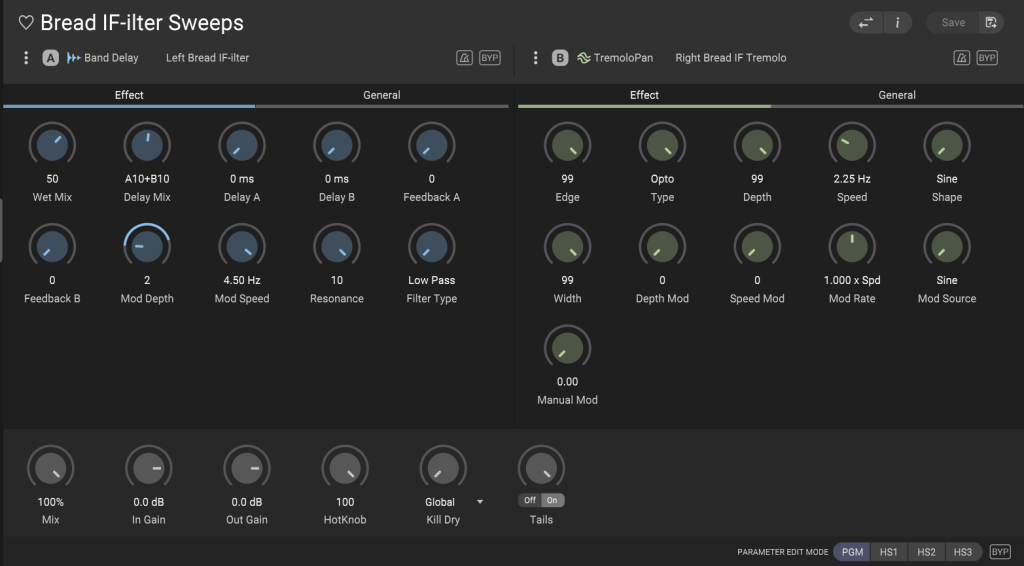Image resolution: width=1024 pixels, height=566 pixels.
Task: Select HS2 parameter edit mode
Action: [926, 552]
